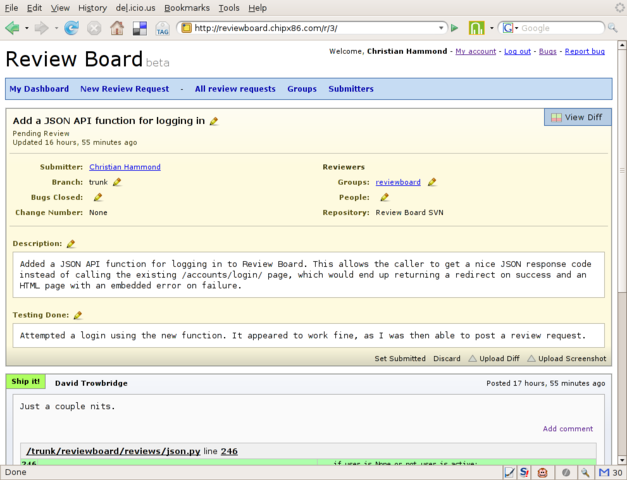Image resolution: width=627 pixels, height=480 pixels.
Task: Reload the page with the Refresh icon
Action: pyautogui.click(x=72, y=28)
